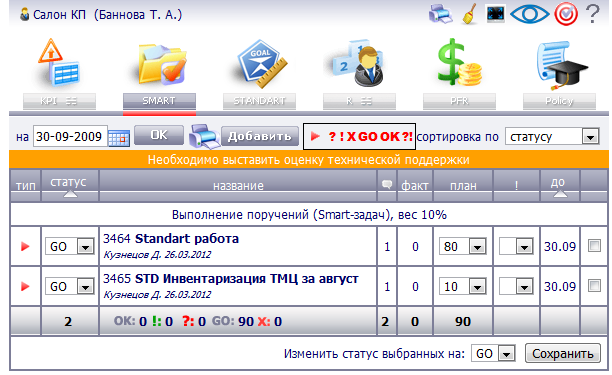Click the comment bubble column header icon
This screenshot has height=375, width=612.
(x=387, y=185)
